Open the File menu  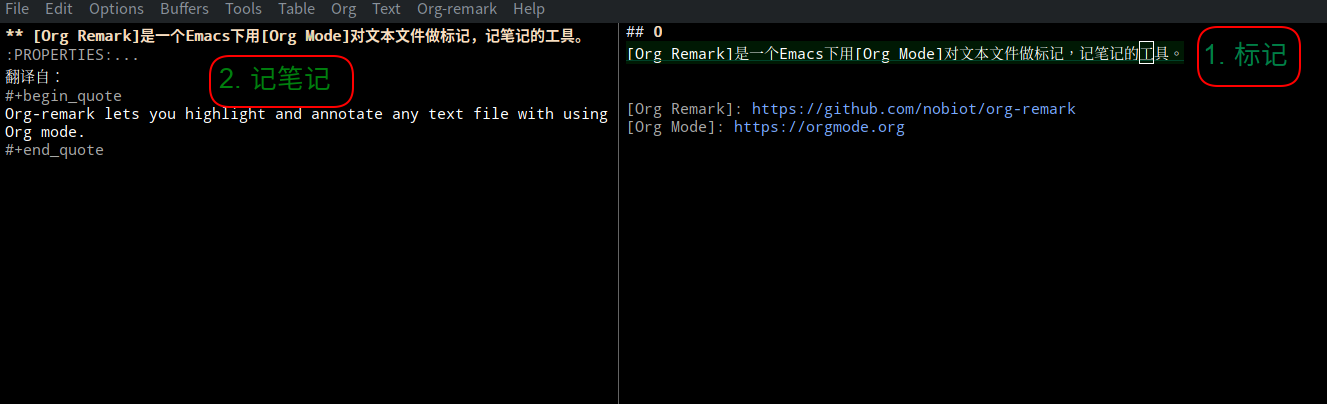(x=17, y=9)
